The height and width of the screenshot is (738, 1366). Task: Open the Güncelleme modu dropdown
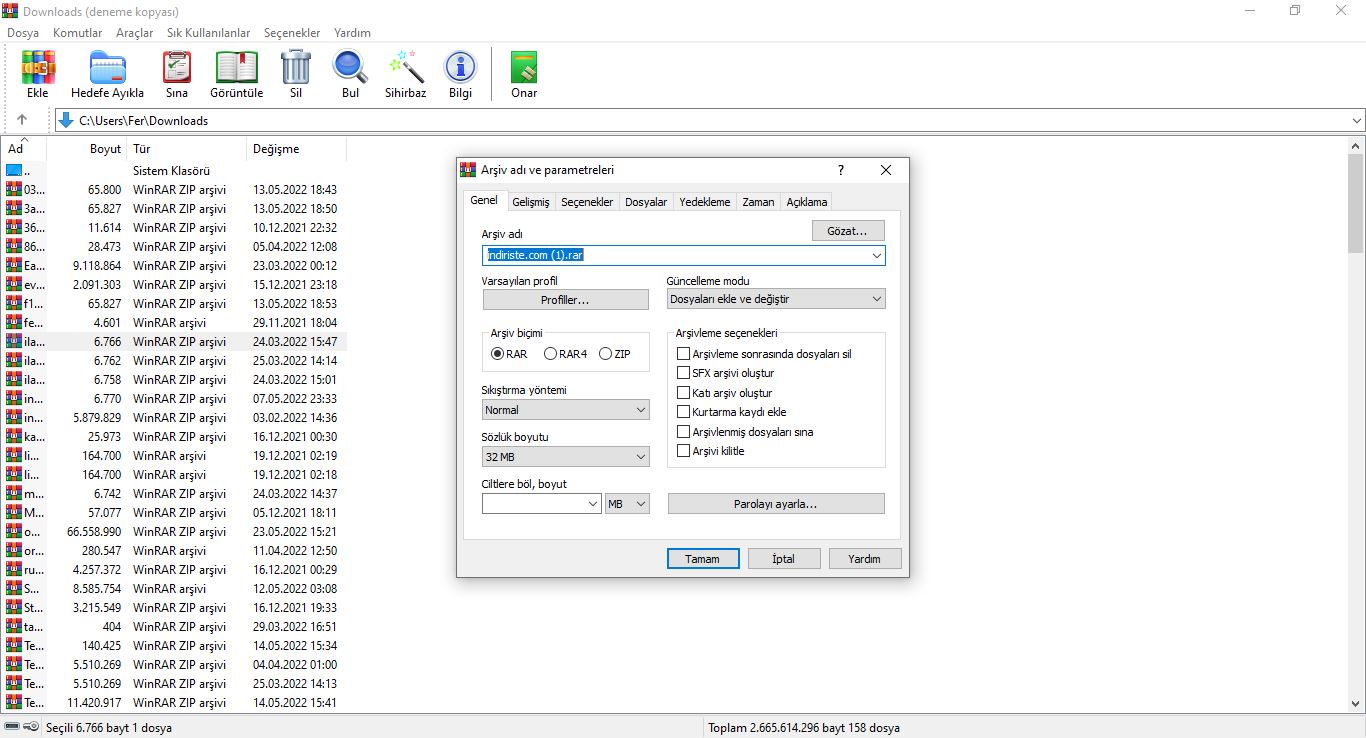776,299
